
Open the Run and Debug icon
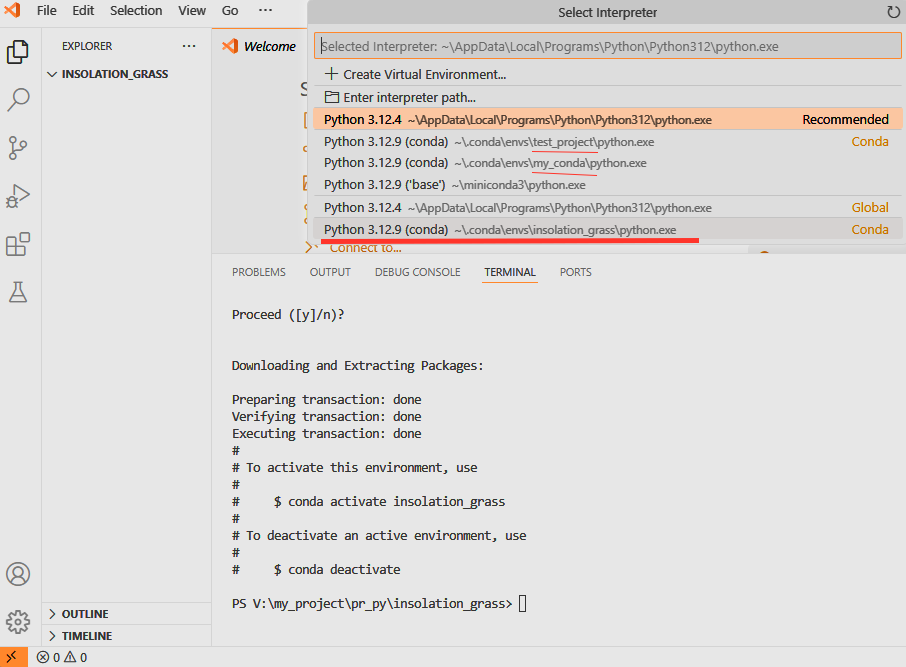(x=18, y=196)
